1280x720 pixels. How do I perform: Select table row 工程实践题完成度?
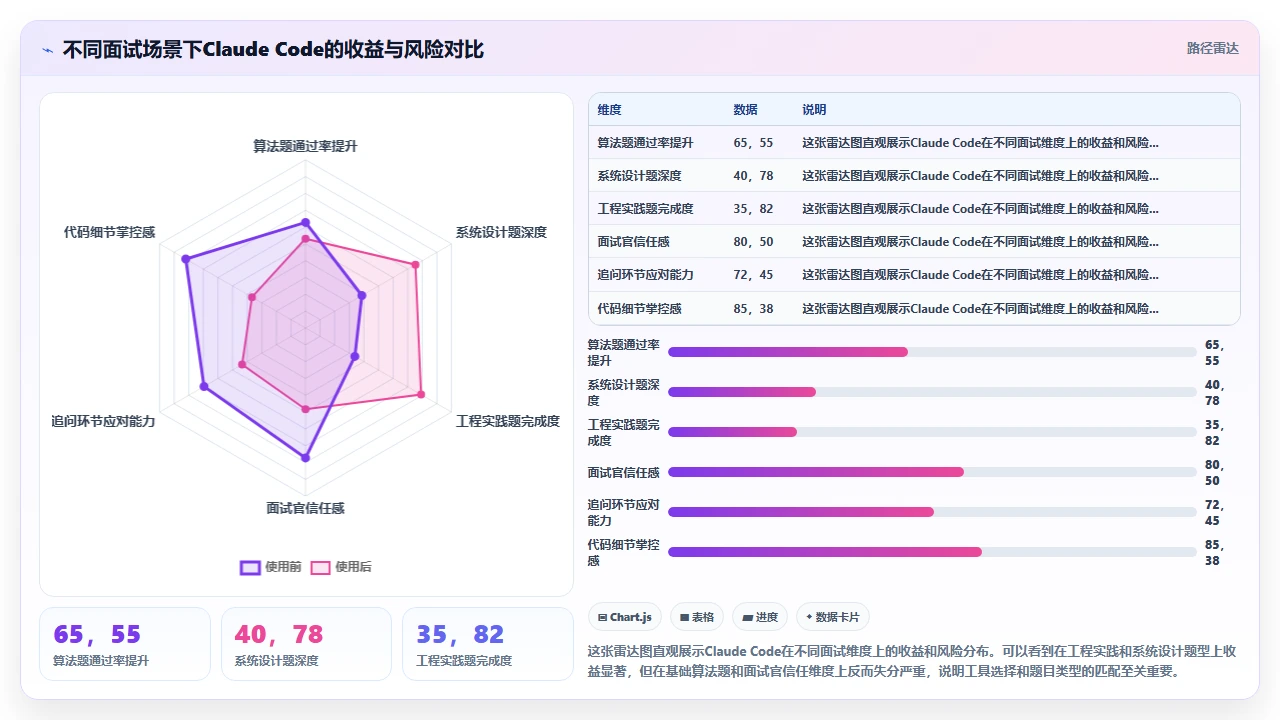(x=914, y=208)
